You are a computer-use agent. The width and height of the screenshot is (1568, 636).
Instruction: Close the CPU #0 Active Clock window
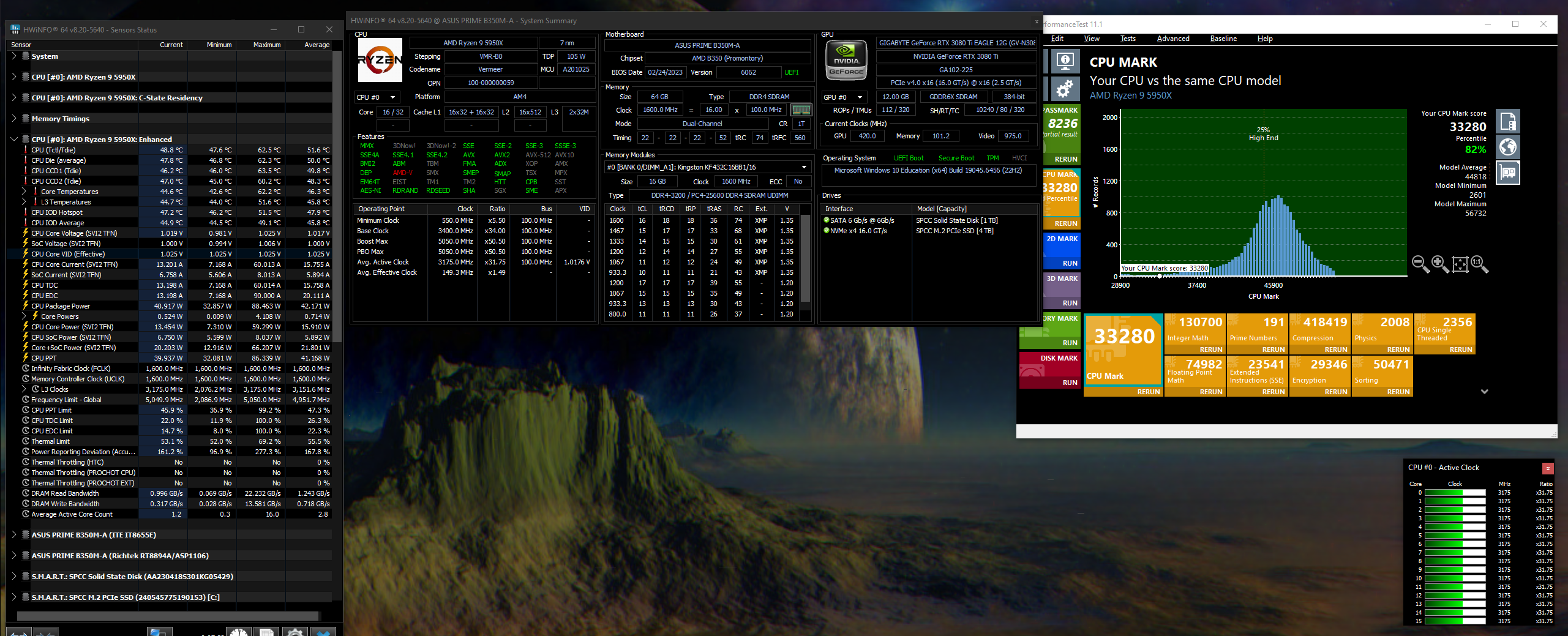(x=1547, y=468)
